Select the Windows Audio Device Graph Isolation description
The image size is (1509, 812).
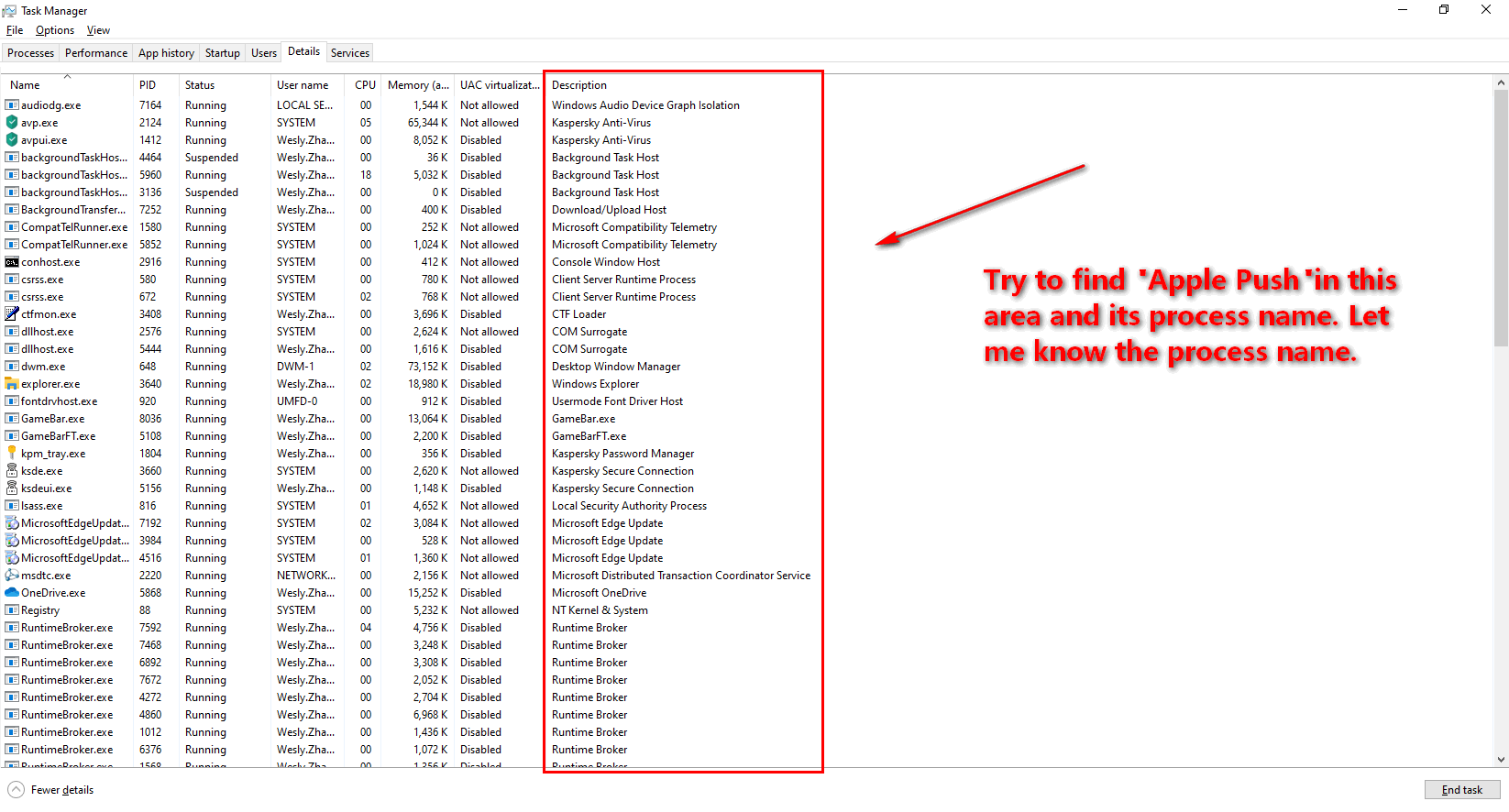[645, 105]
